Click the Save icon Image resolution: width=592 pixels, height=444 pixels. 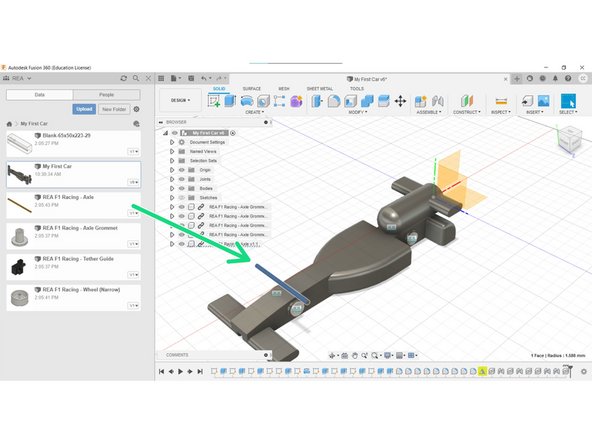coord(191,78)
